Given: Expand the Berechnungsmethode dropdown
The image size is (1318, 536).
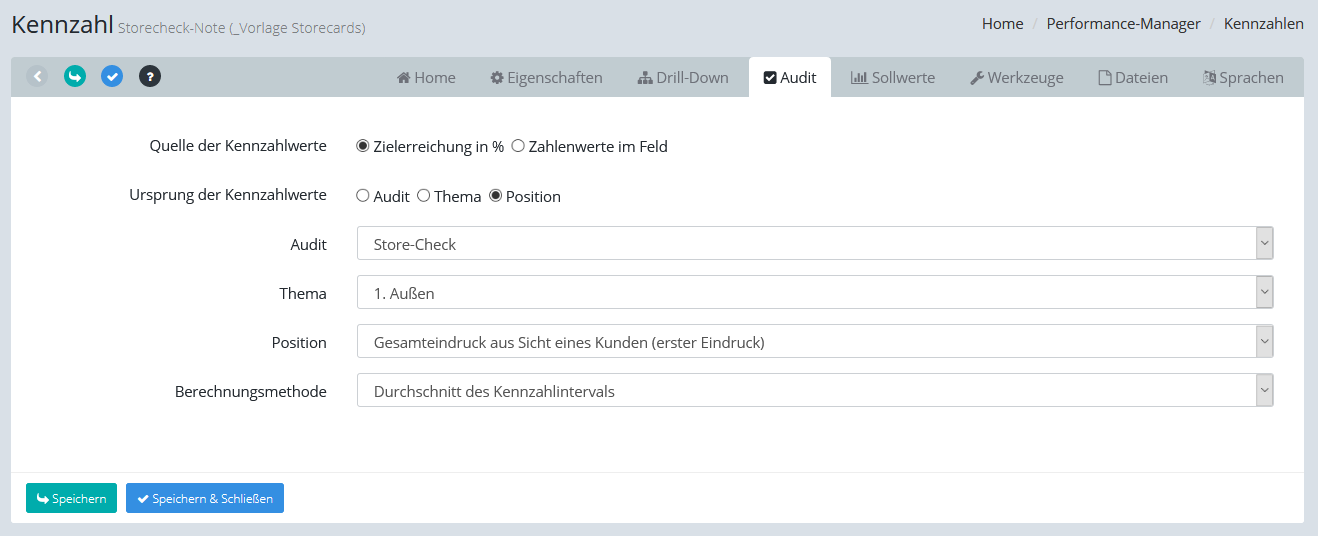Looking at the screenshot, I should [x=814, y=391].
